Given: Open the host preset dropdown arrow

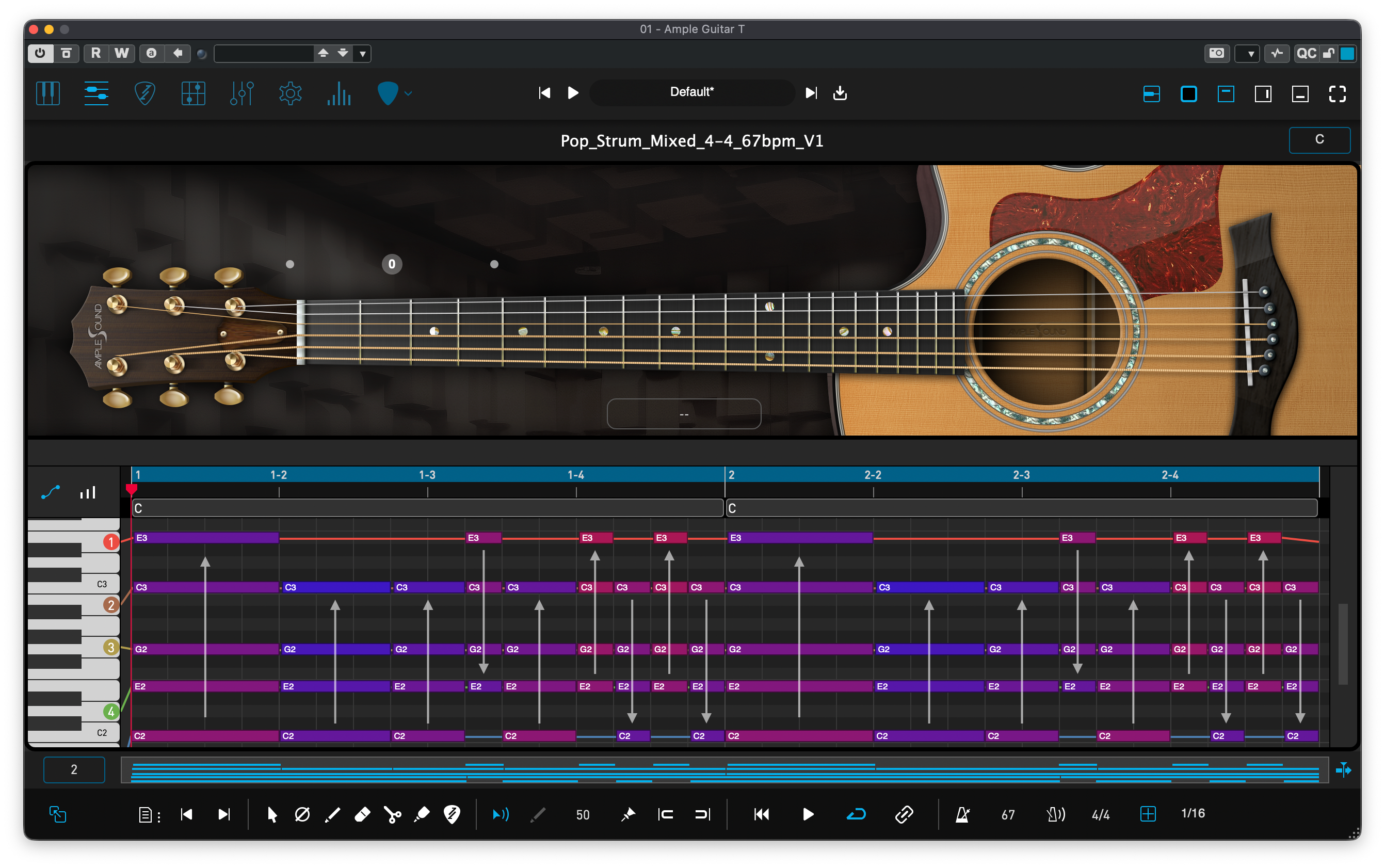Looking at the screenshot, I should 363,54.
